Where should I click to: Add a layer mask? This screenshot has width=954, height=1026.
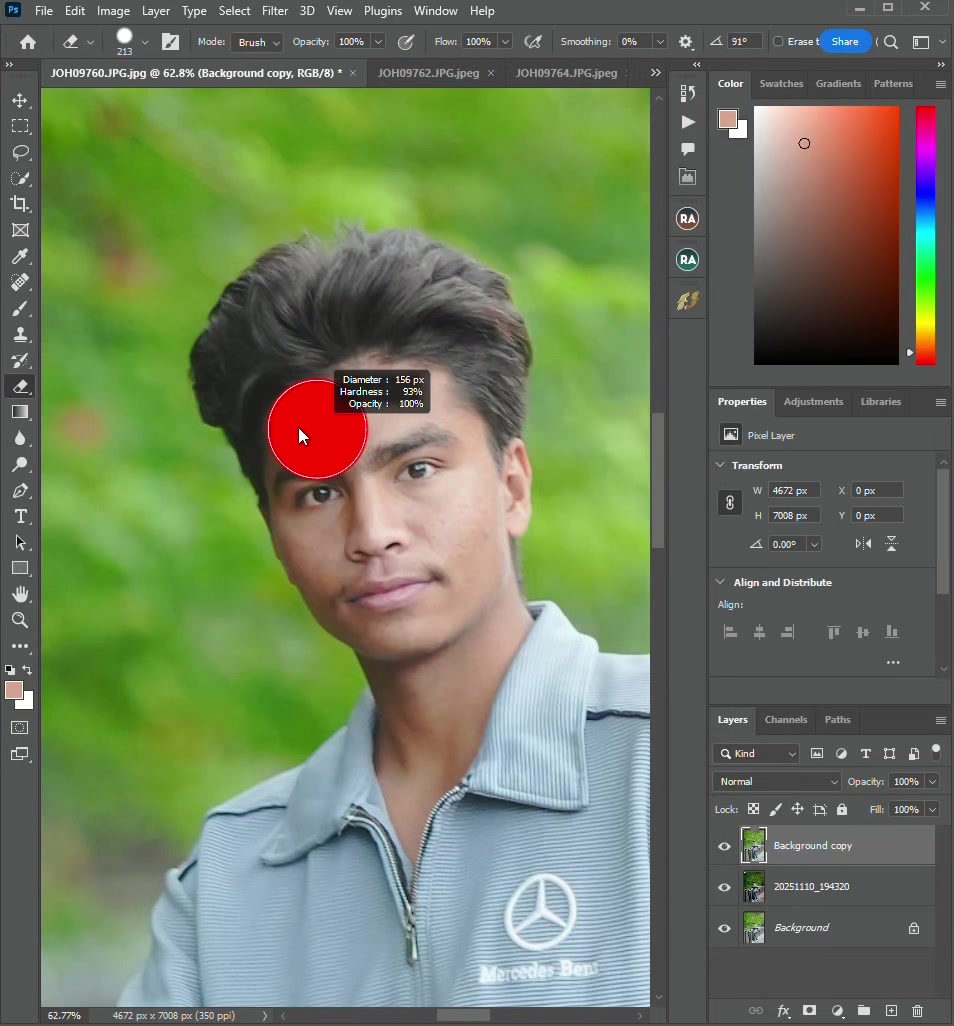click(x=809, y=1010)
